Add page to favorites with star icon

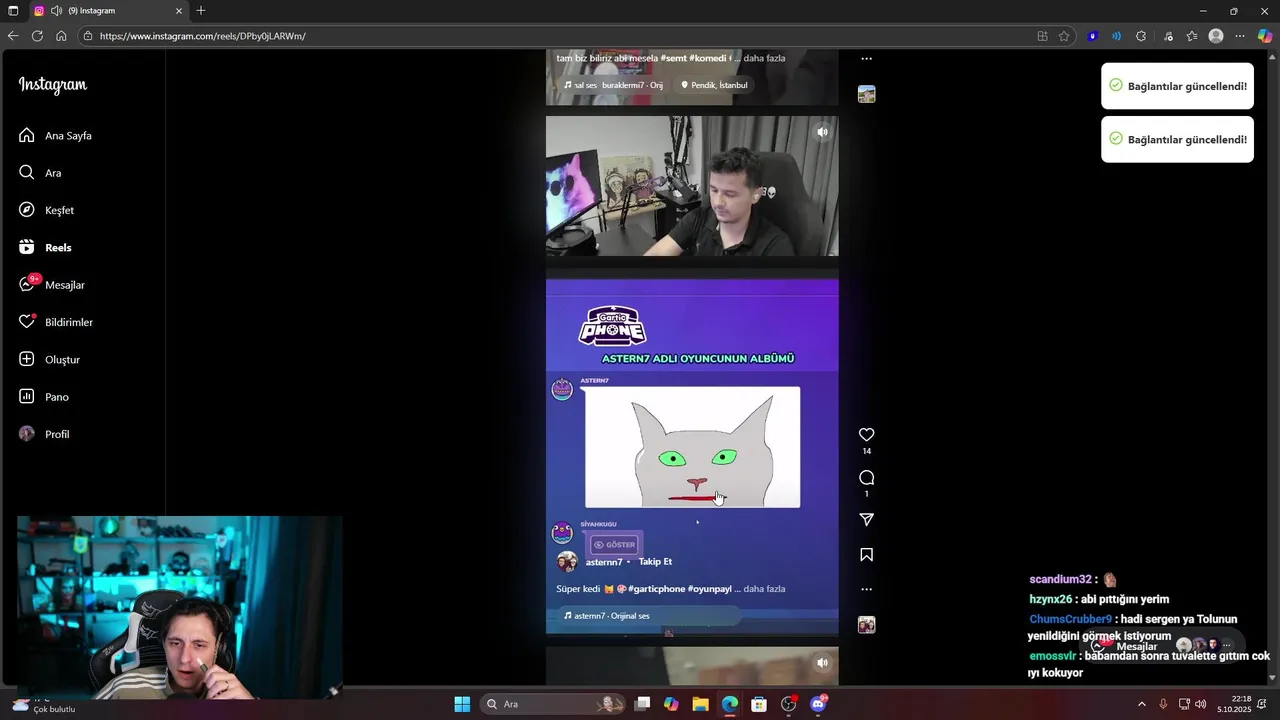[1064, 36]
